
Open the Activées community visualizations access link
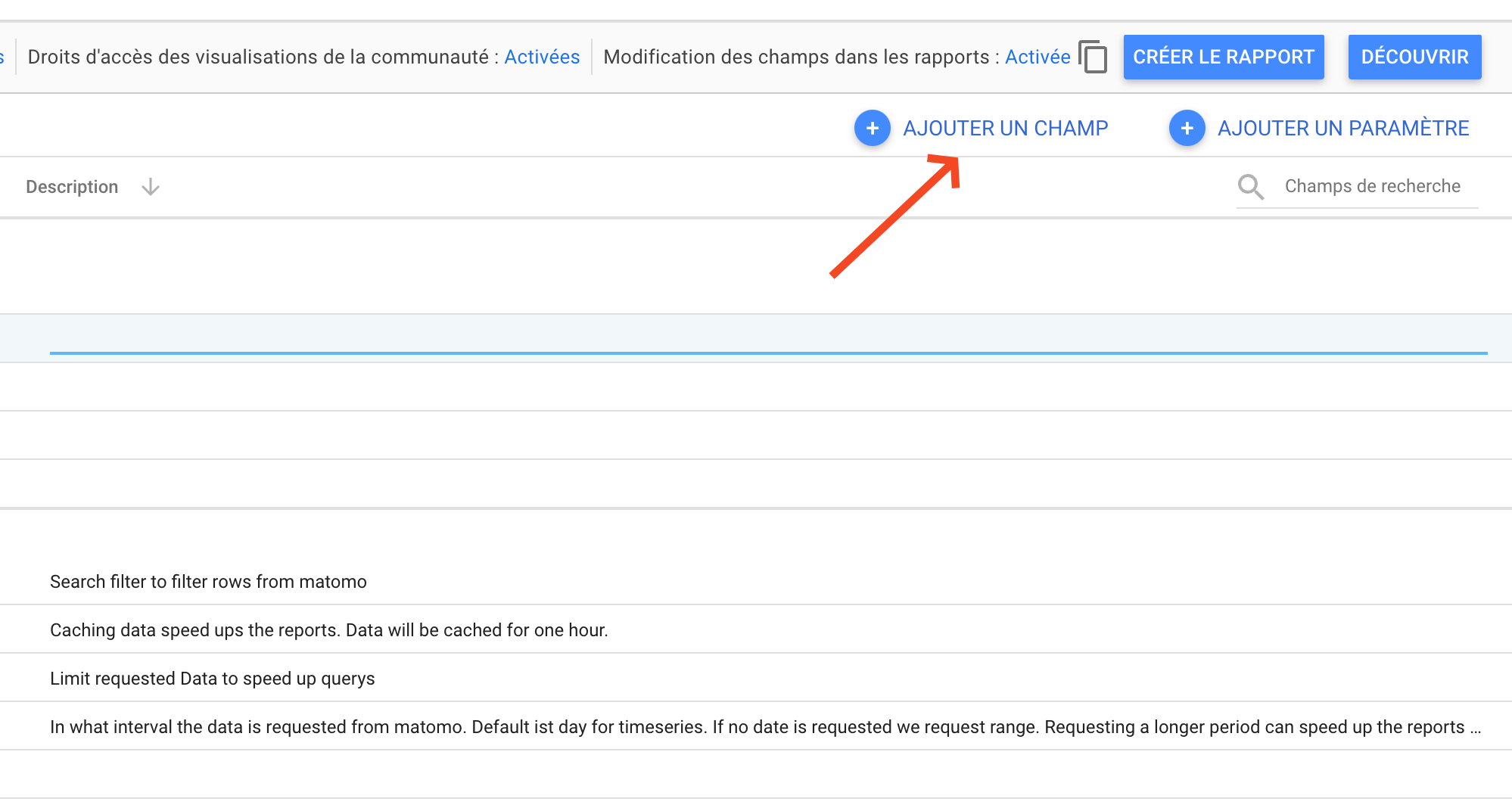[542, 57]
